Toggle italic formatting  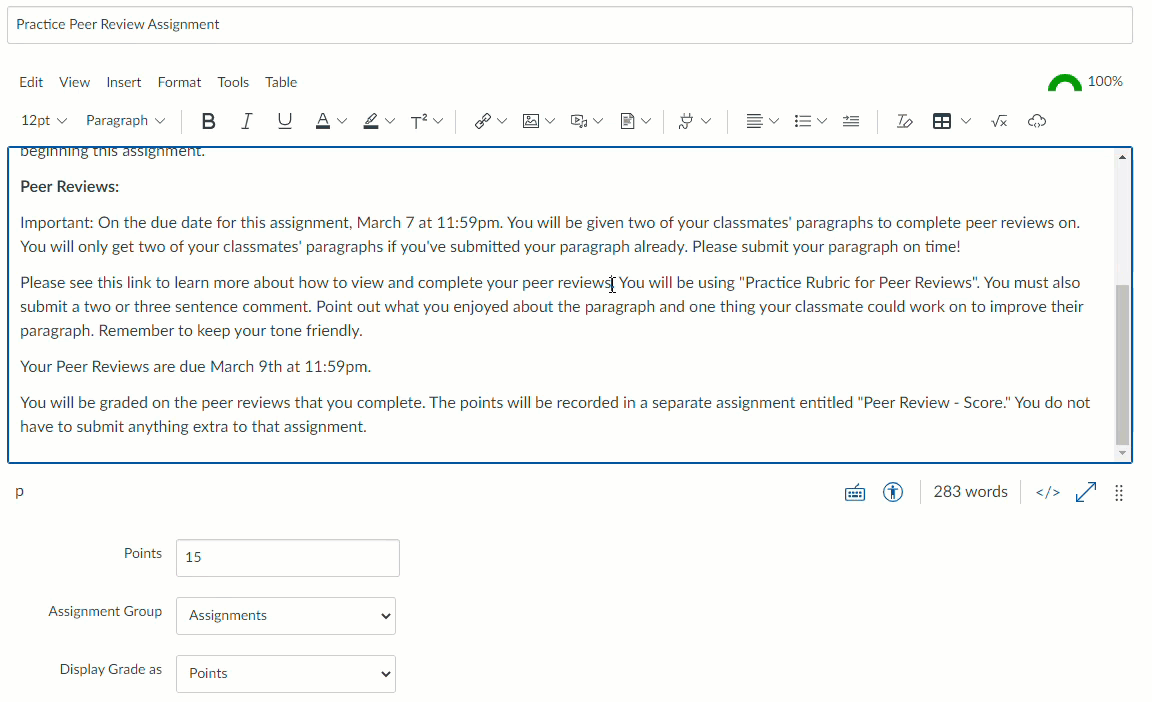click(247, 121)
